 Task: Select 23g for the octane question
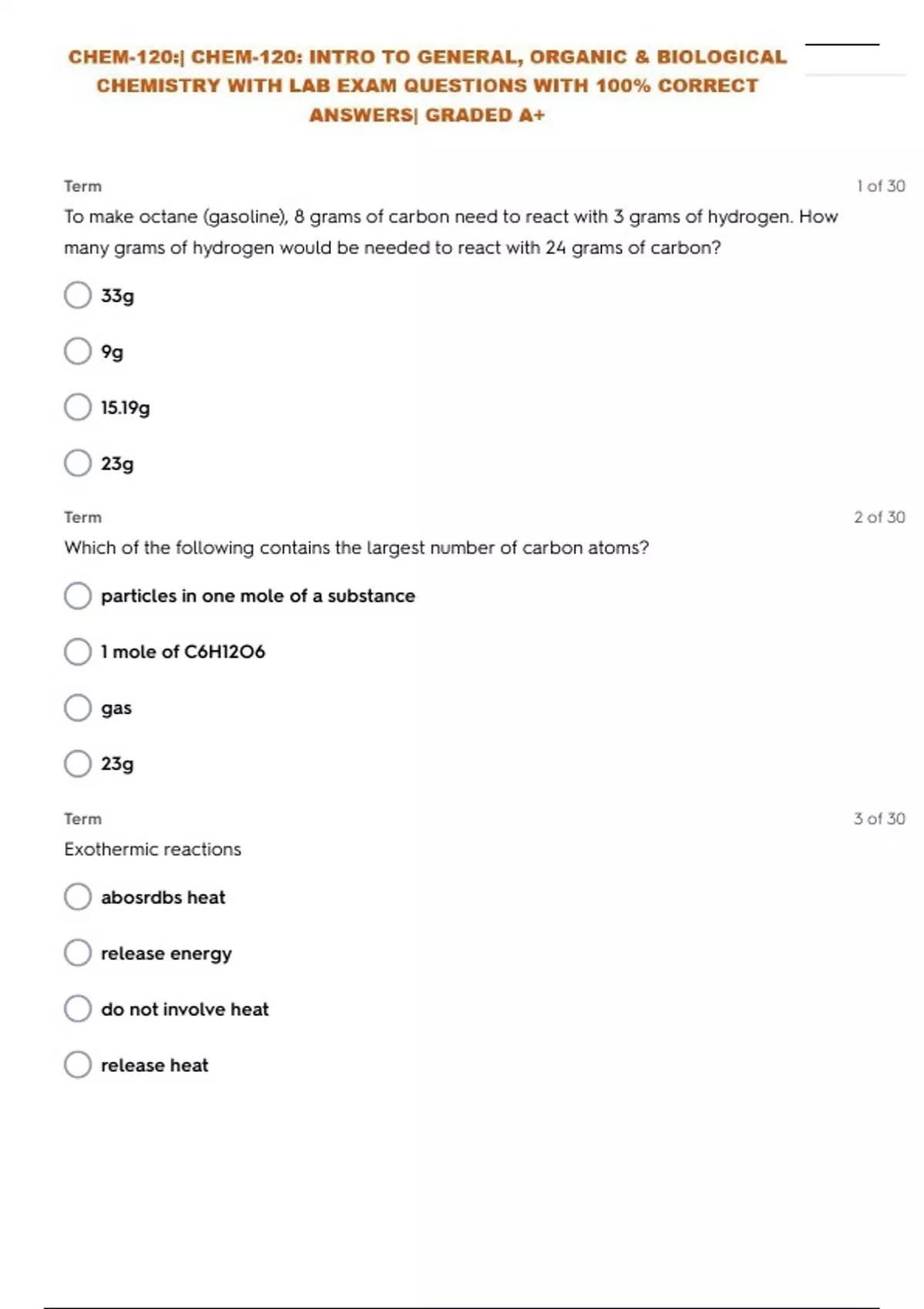click(78, 464)
